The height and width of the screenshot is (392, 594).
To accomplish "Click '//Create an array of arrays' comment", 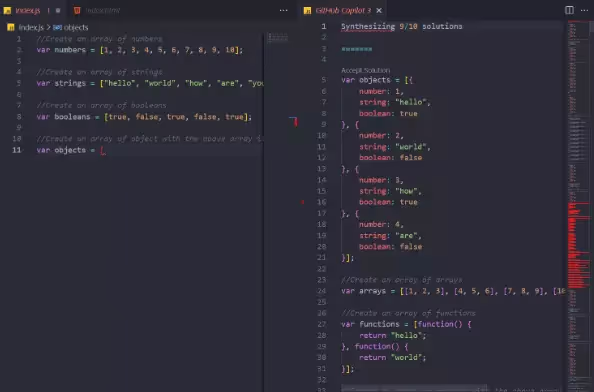I will [x=402, y=280].
